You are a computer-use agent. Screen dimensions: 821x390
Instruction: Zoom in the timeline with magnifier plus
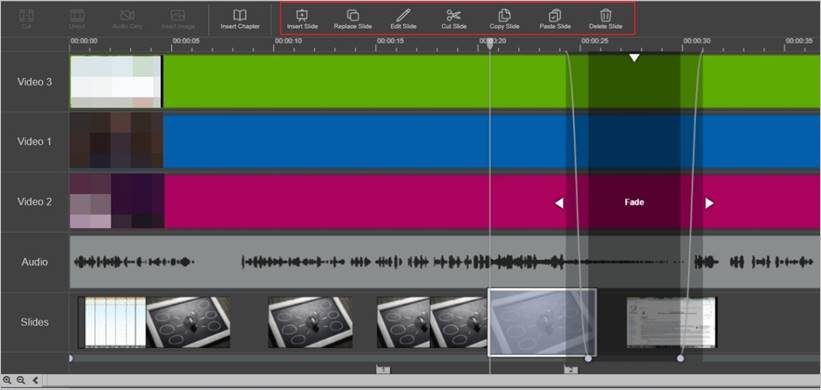[x=7, y=380]
